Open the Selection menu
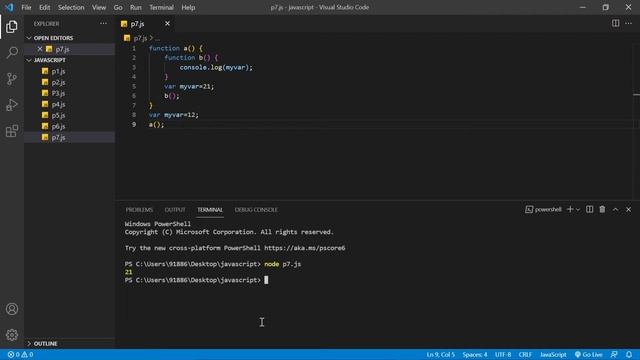Image resolution: width=640 pixels, height=360 pixels. click(x=71, y=7)
